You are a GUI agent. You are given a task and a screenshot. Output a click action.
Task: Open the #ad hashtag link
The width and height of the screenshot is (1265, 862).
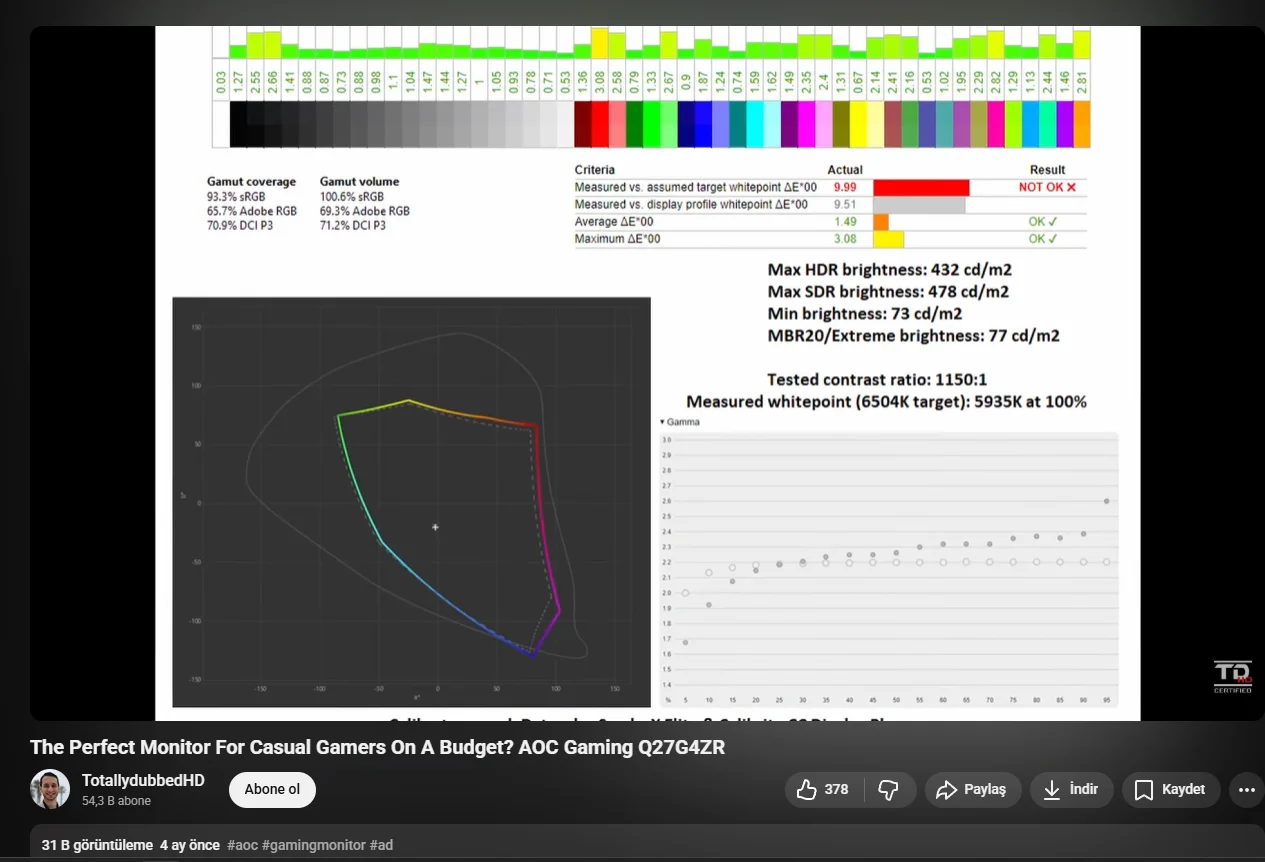(x=381, y=845)
